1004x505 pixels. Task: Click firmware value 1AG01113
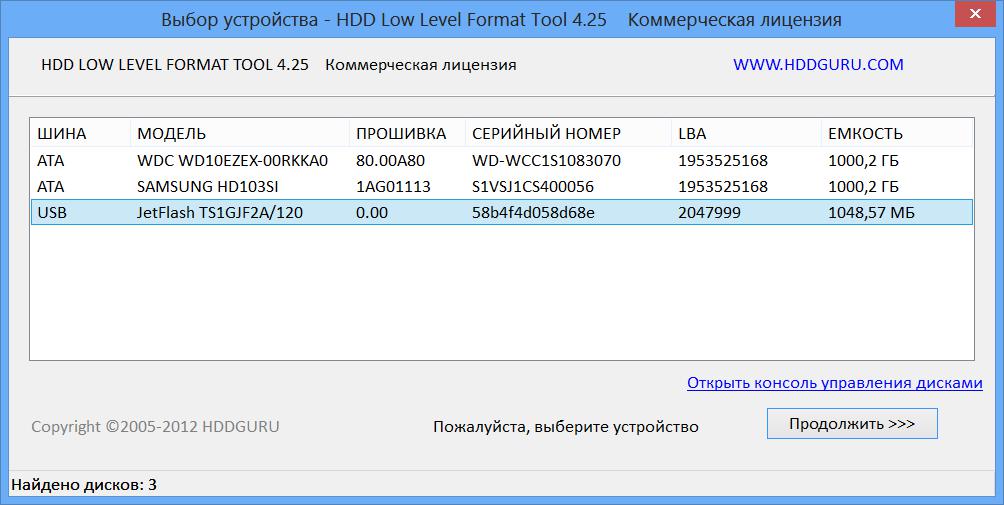coord(393,186)
